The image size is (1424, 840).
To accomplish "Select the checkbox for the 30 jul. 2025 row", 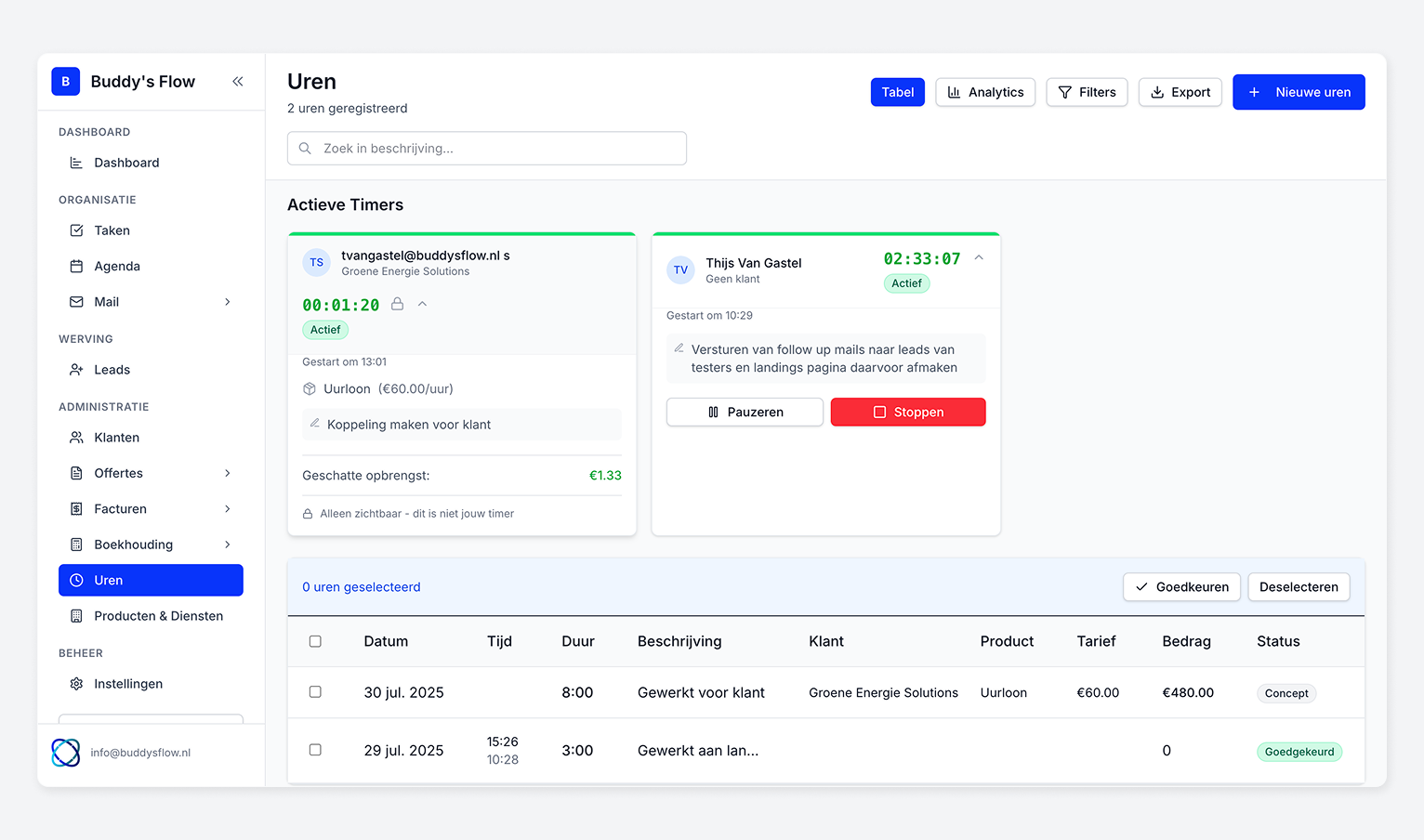I will click(315, 692).
